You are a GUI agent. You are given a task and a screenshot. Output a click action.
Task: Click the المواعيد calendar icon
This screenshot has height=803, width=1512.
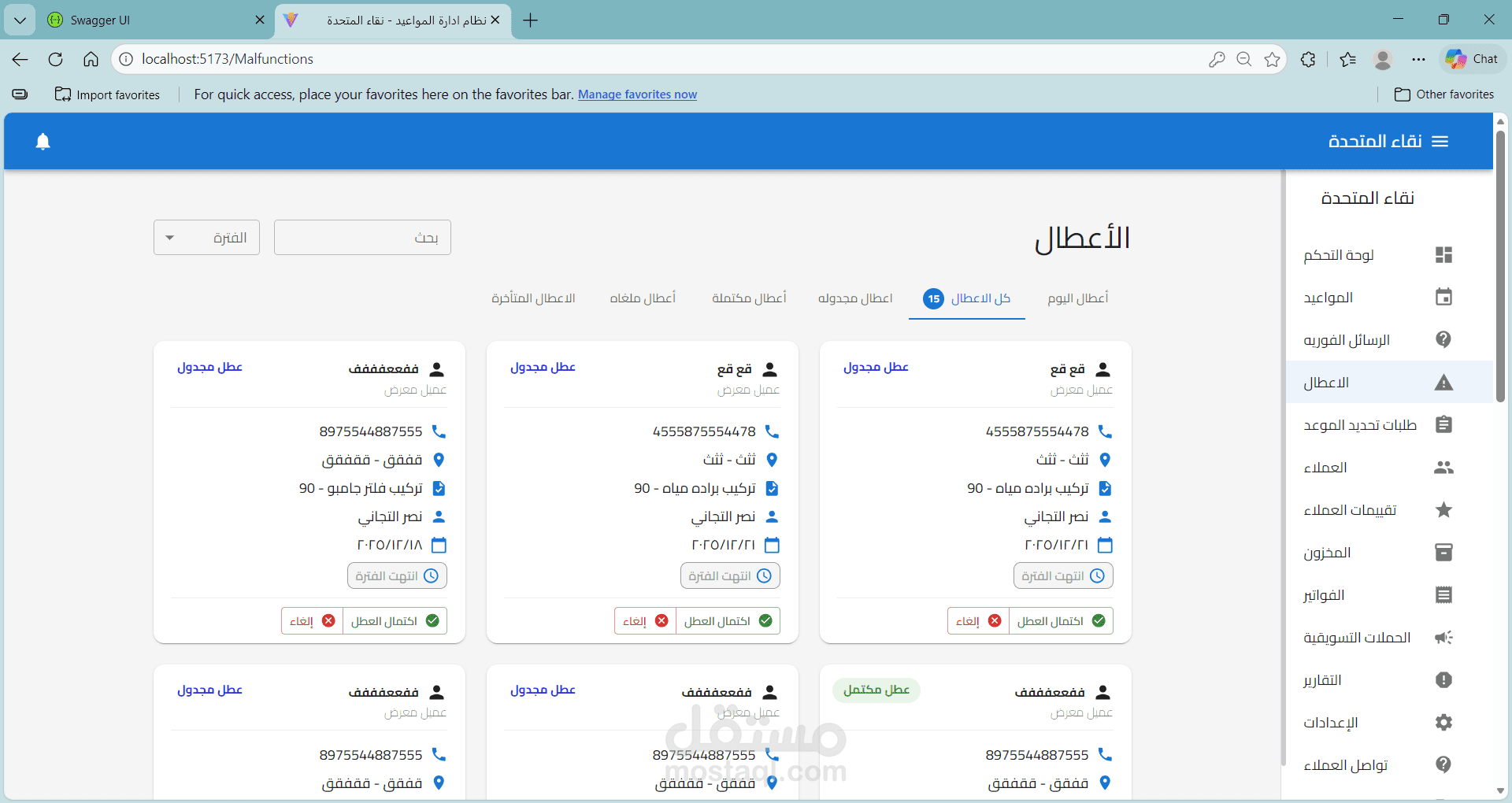coord(1443,298)
